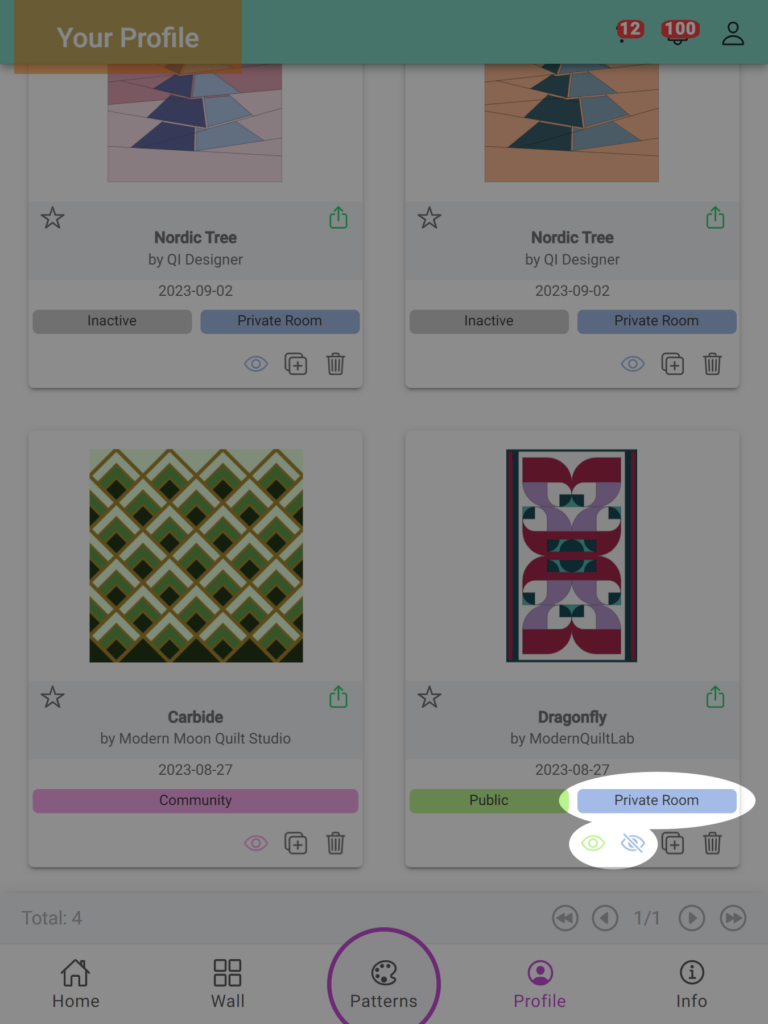
Task: Share the Dragonfly pattern via share icon
Action: pyautogui.click(x=715, y=697)
